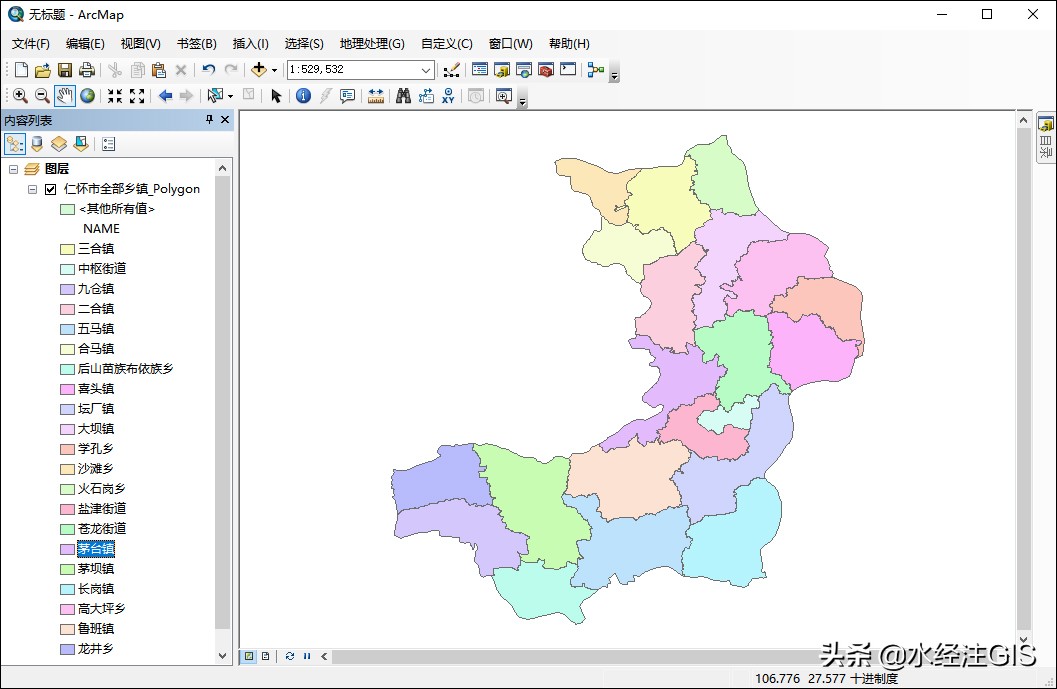Screen dimensions: 1057x689
Task: Select the Pan hand tool
Action: point(65,96)
